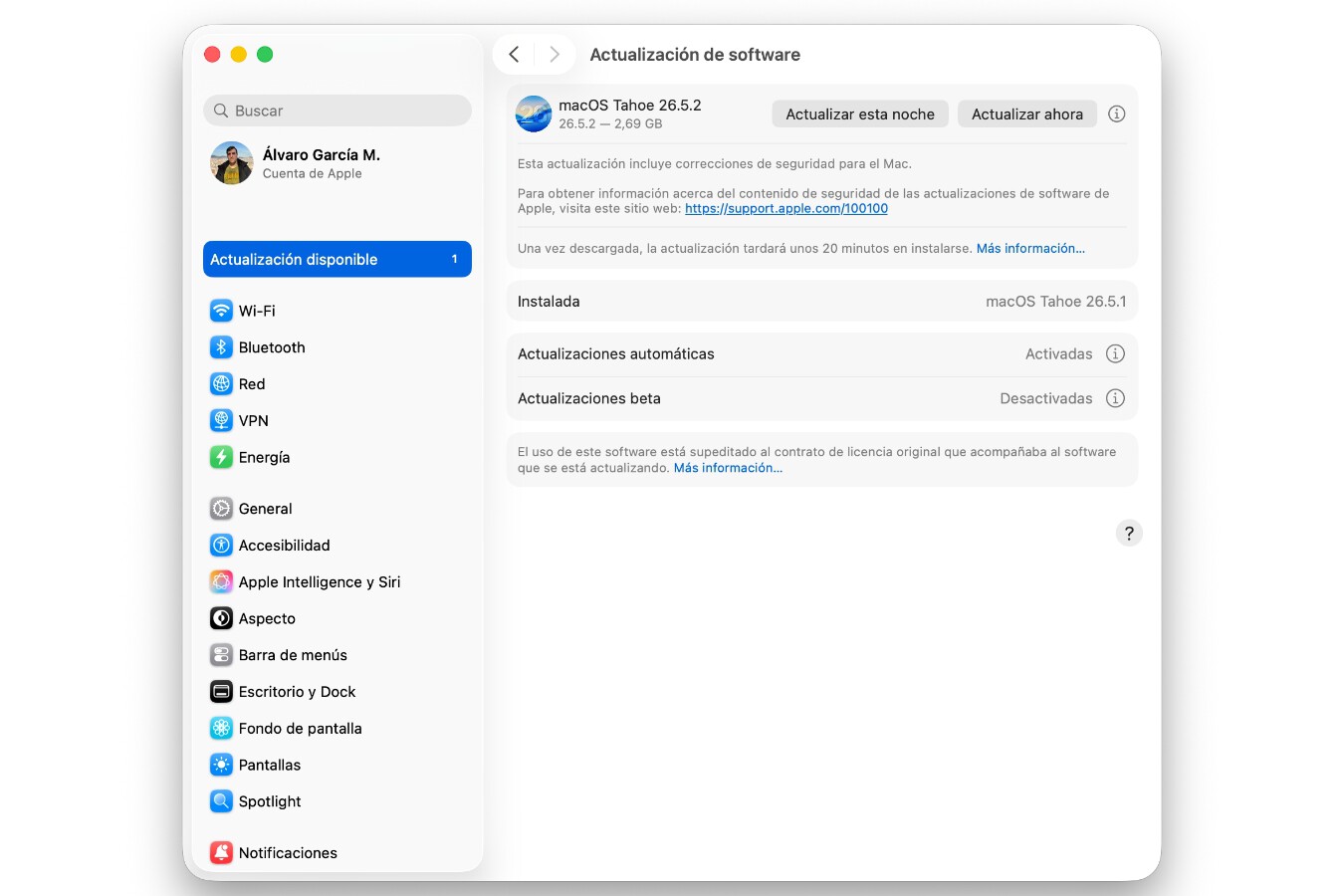Click the update count badge 1
The image size is (1344, 896).
point(455,259)
